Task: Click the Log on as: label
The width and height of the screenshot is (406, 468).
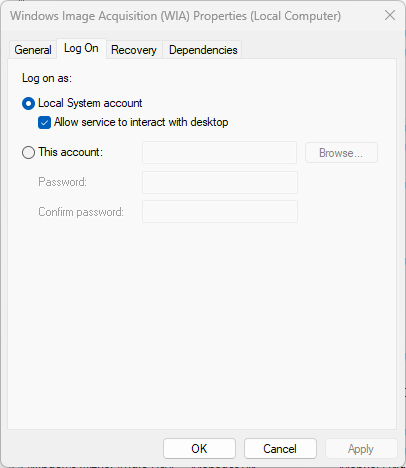Action: 47,78
